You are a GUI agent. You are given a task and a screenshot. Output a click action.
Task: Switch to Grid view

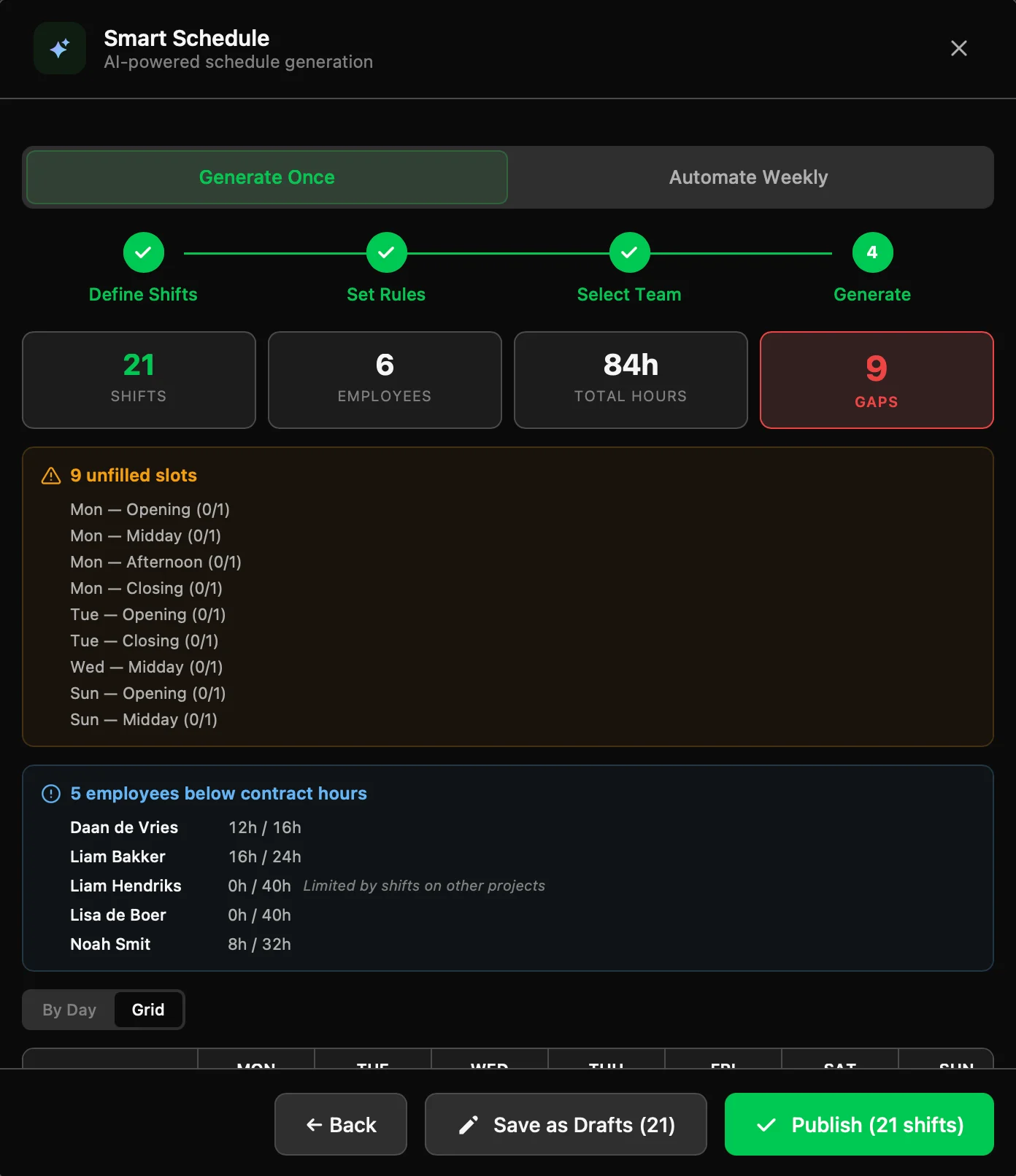148,1010
